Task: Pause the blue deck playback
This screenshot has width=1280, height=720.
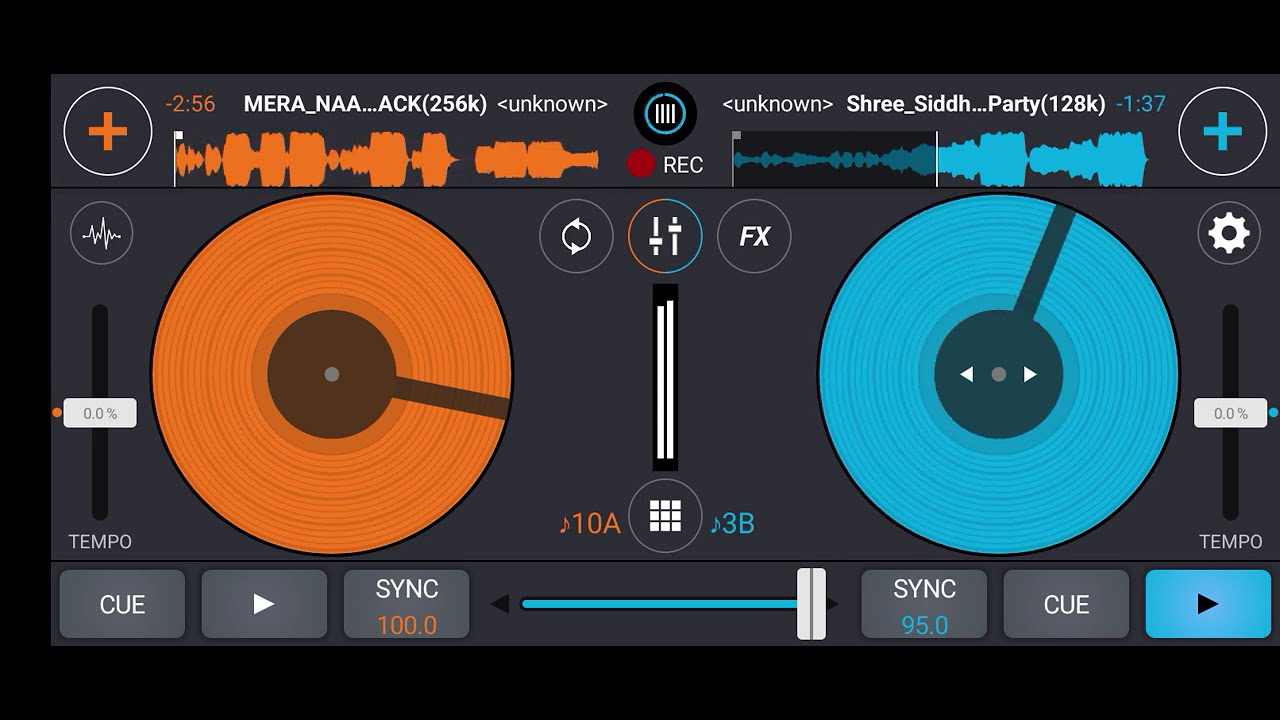Action: click(x=1208, y=604)
